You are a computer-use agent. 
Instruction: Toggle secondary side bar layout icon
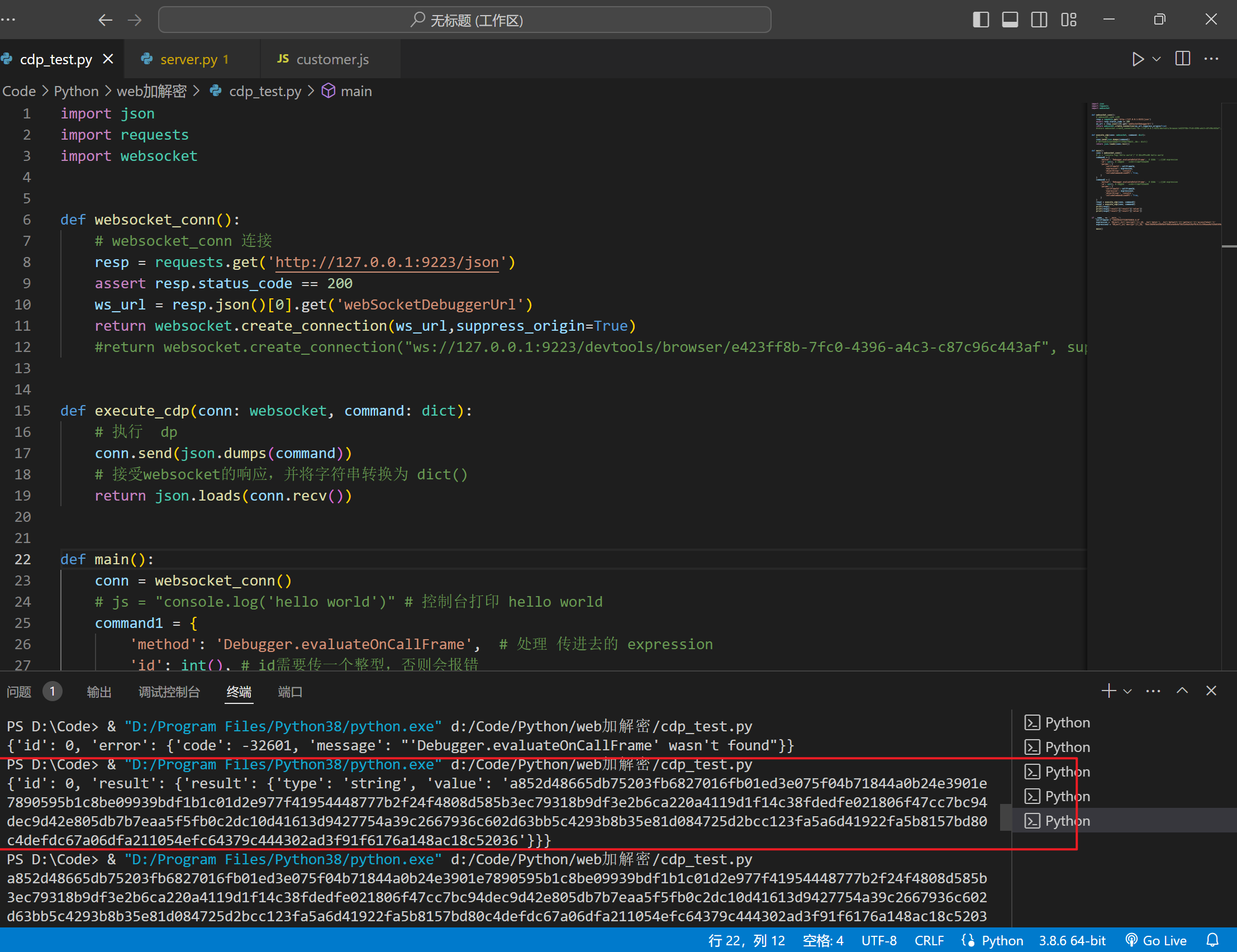coord(1039,20)
